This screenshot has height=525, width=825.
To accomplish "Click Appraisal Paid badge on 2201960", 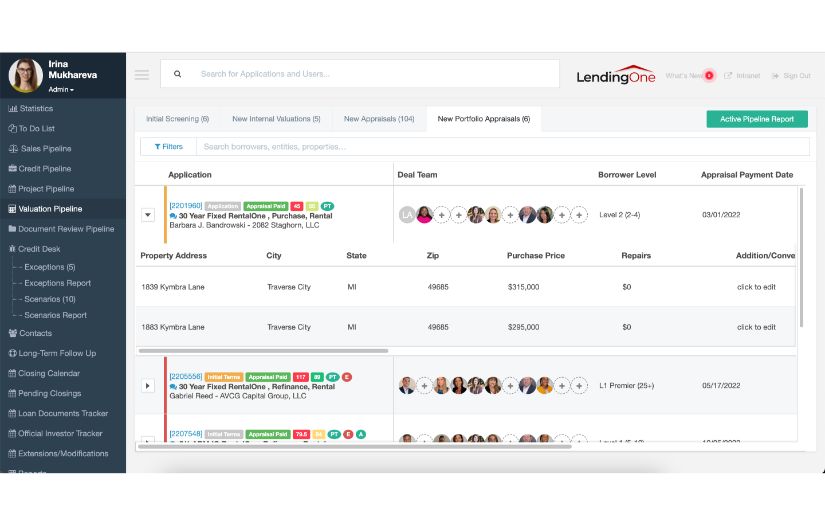I will [x=266, y=206].
